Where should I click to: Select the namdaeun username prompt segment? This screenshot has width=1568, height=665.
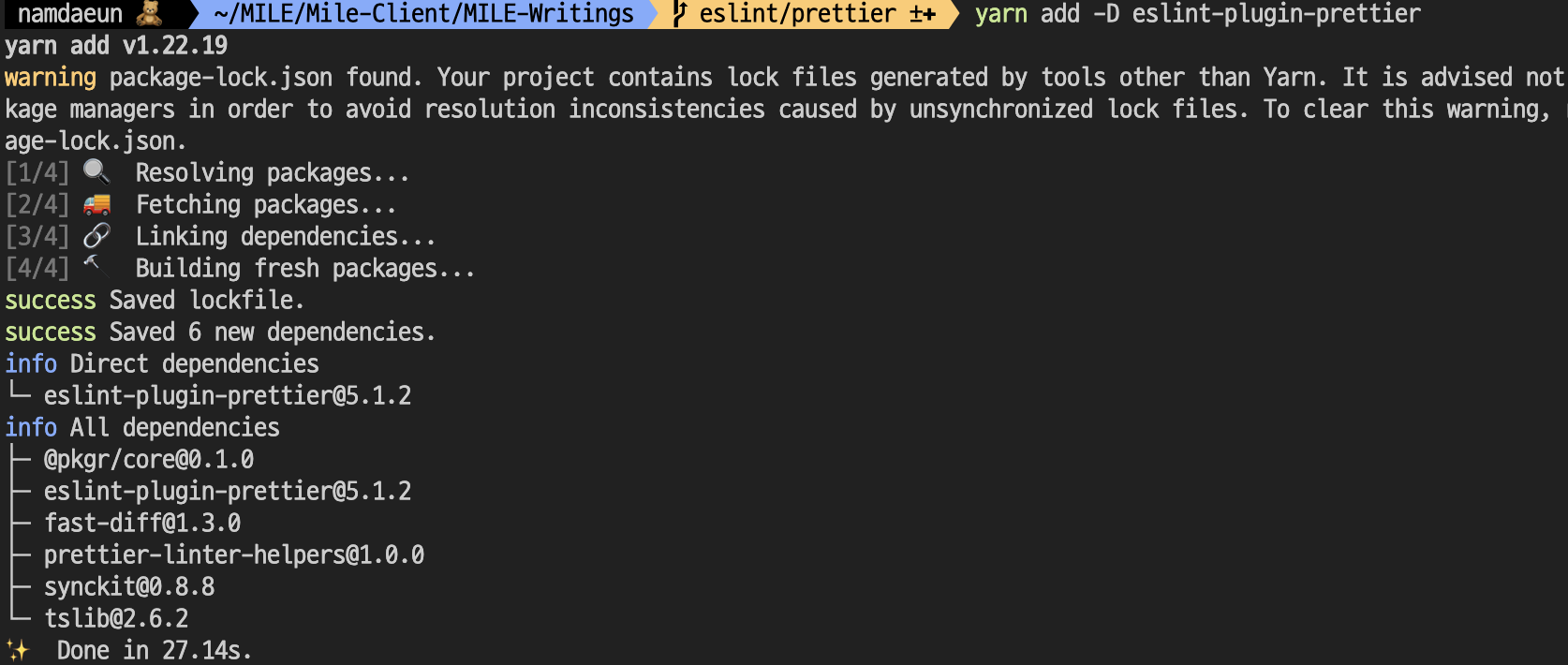(x=70, y=14)
